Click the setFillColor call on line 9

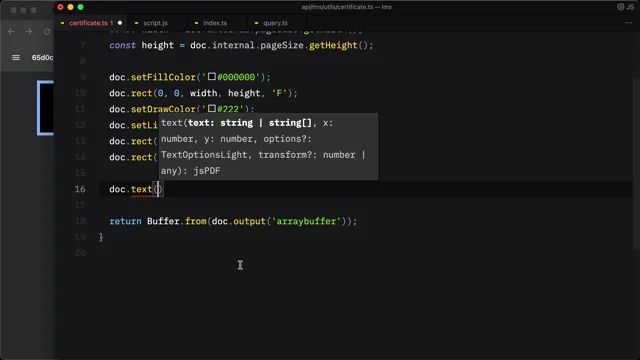tap(163, 77)
